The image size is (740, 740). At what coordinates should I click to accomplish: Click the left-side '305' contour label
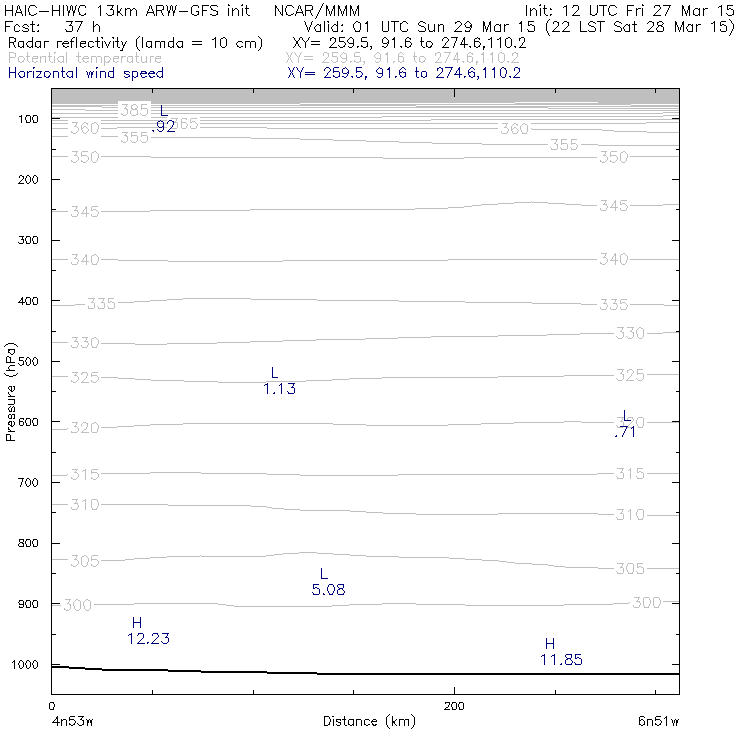click(x=84, y=561)
